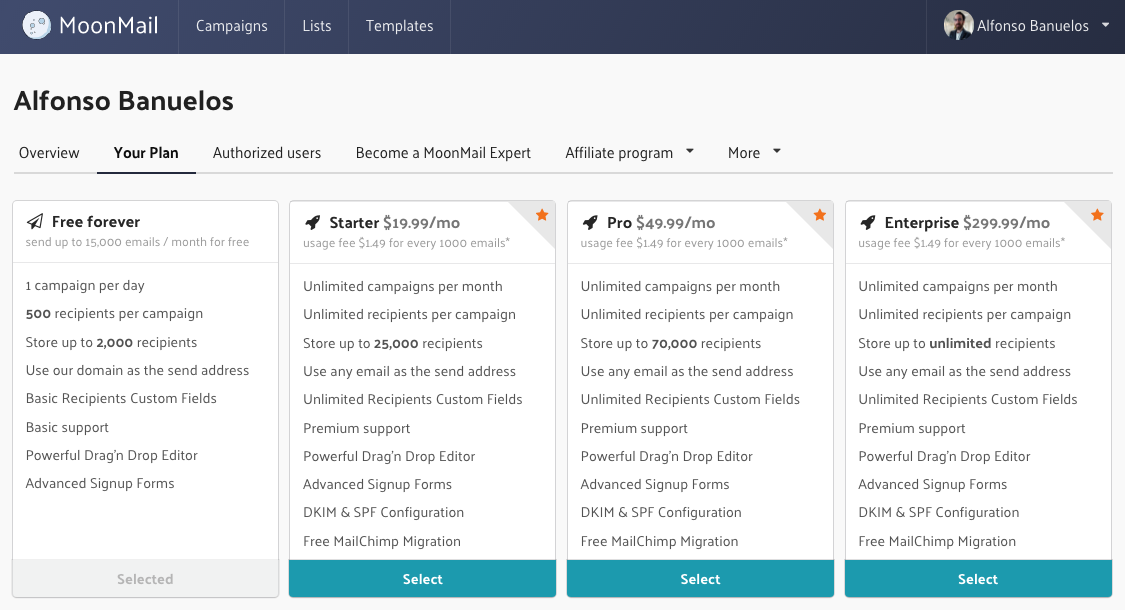Switch to the Your Plan tab
Viewport: 1125px width, 610px height.
tap(146, 153)
